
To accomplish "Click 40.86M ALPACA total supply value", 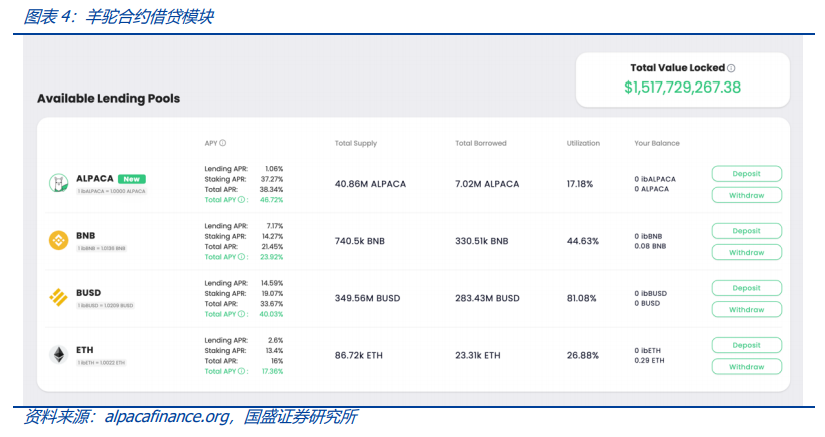I will pyautogui.click(x=370, y=184).
